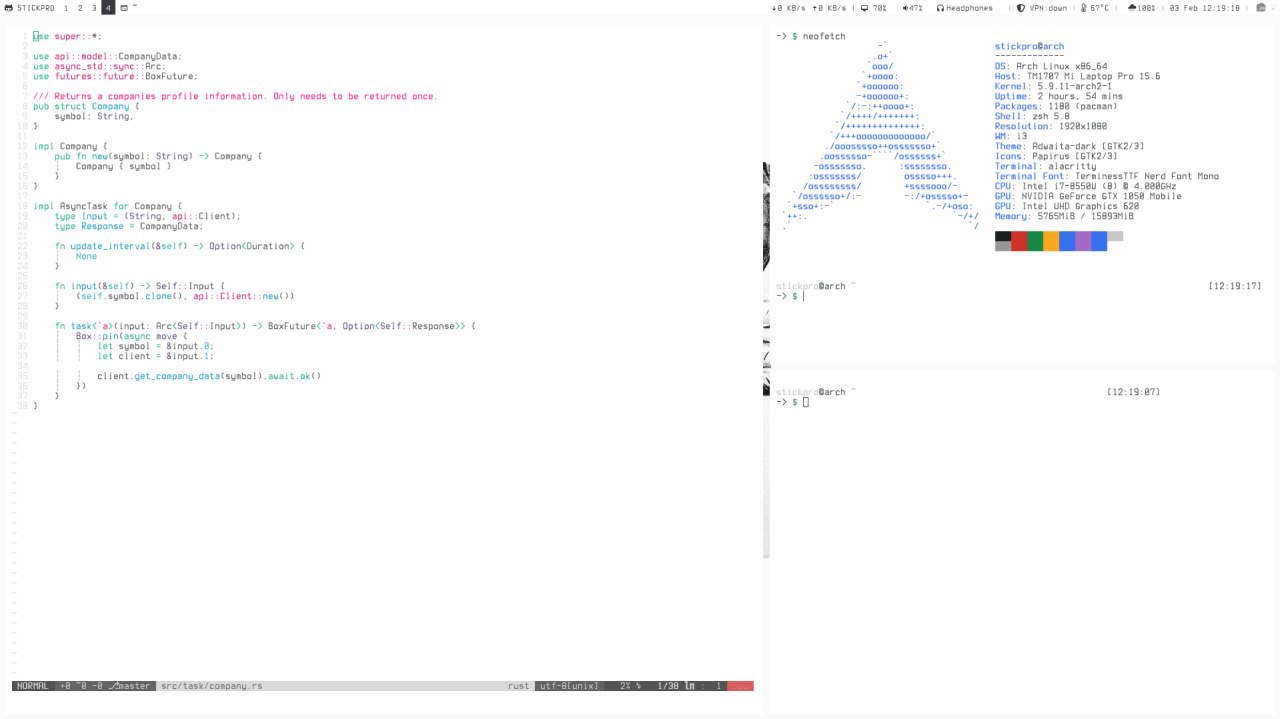Click the GPU: NVIDIA GeForce GTX 1050 line

coord(1088,196)
